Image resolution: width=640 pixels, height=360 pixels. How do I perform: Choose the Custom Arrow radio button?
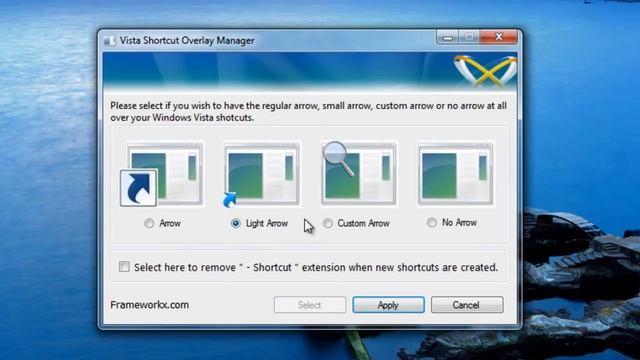(x=328, y=223)
